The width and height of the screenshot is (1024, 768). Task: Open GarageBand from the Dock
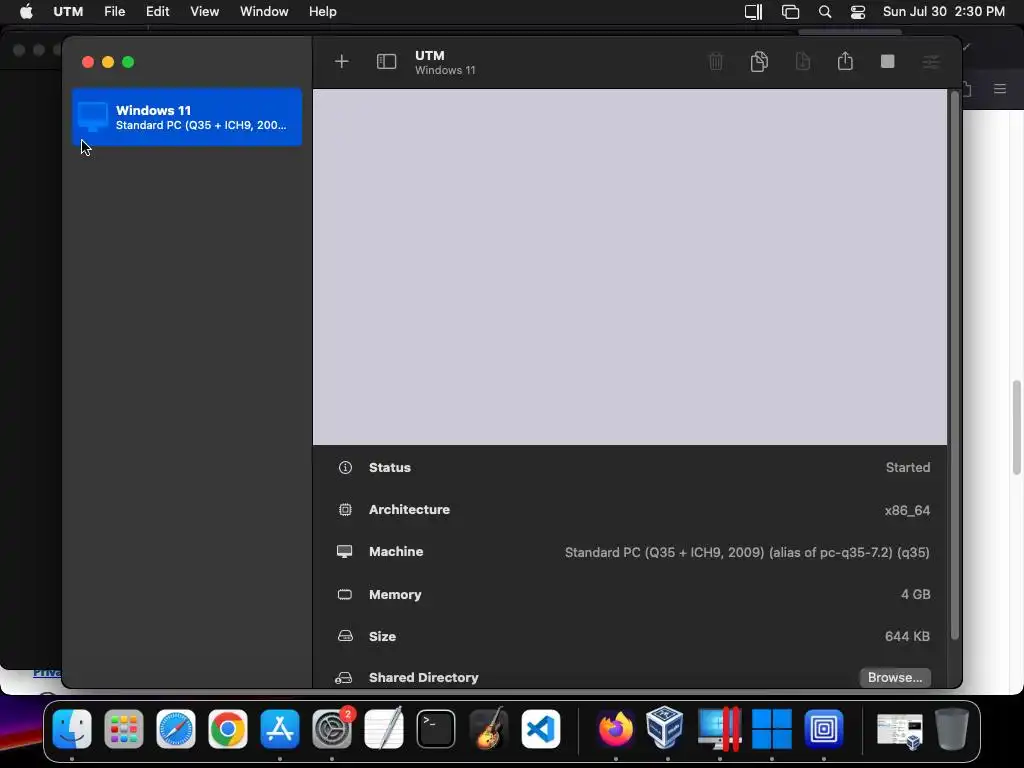pyautogui.click(x=488, y=729)
